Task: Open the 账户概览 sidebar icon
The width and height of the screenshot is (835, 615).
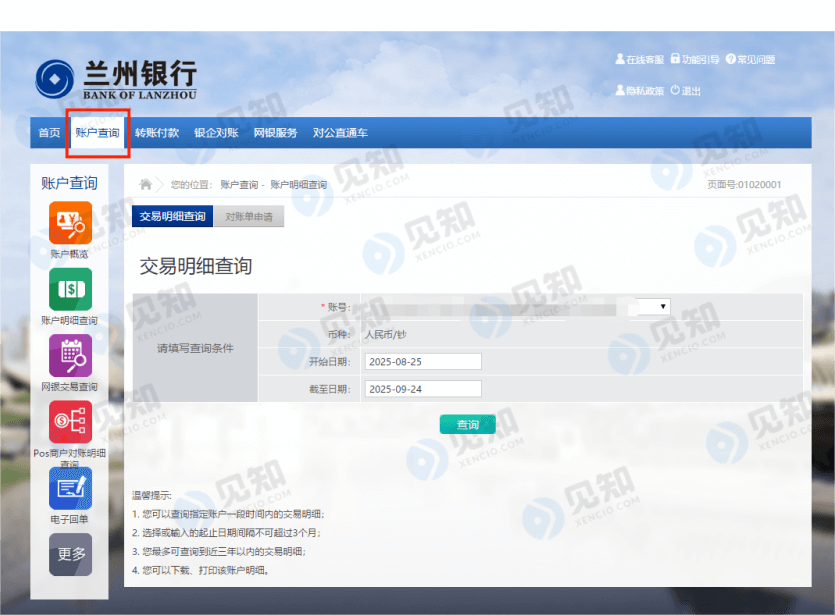Action: (70, 222)
